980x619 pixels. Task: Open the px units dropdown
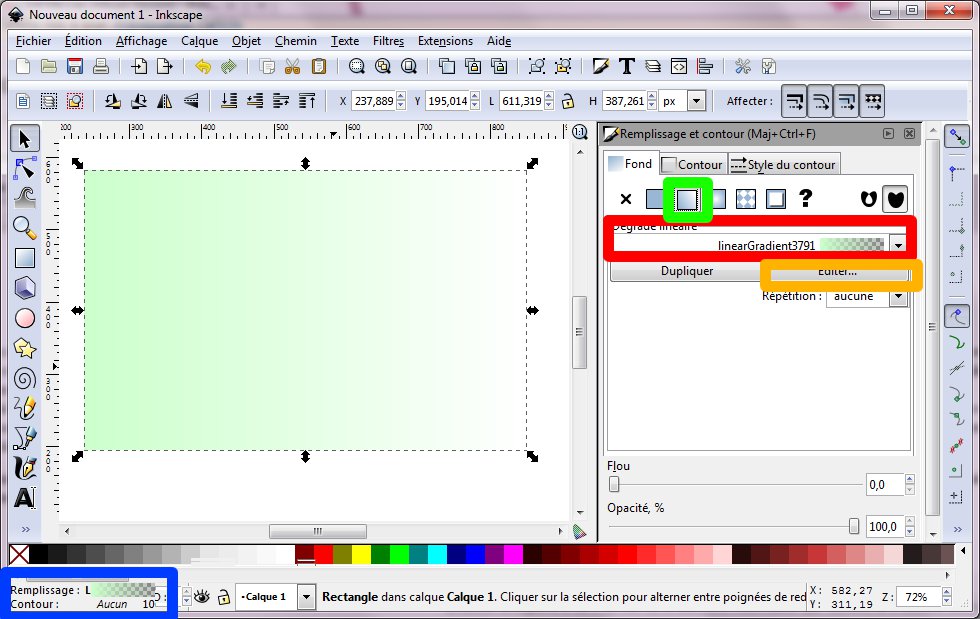696,101
